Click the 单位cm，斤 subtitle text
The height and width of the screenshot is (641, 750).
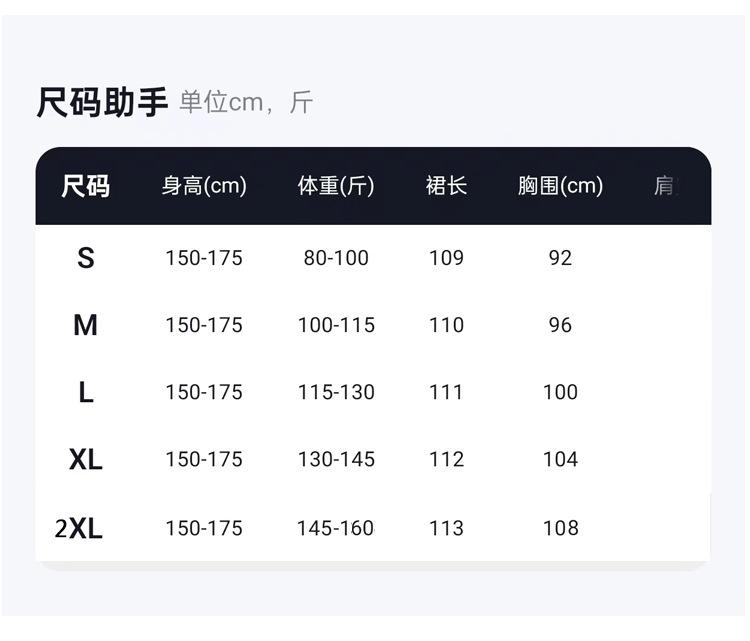coord(246,102)
